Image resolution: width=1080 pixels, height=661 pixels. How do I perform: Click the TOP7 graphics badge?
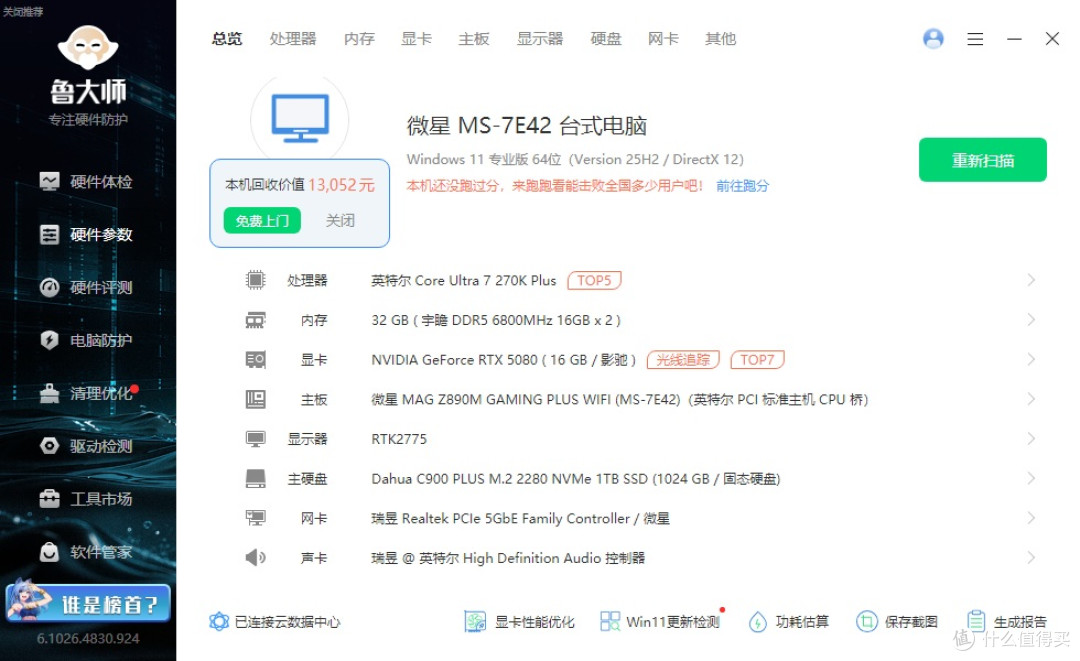[x=757, y=359]
